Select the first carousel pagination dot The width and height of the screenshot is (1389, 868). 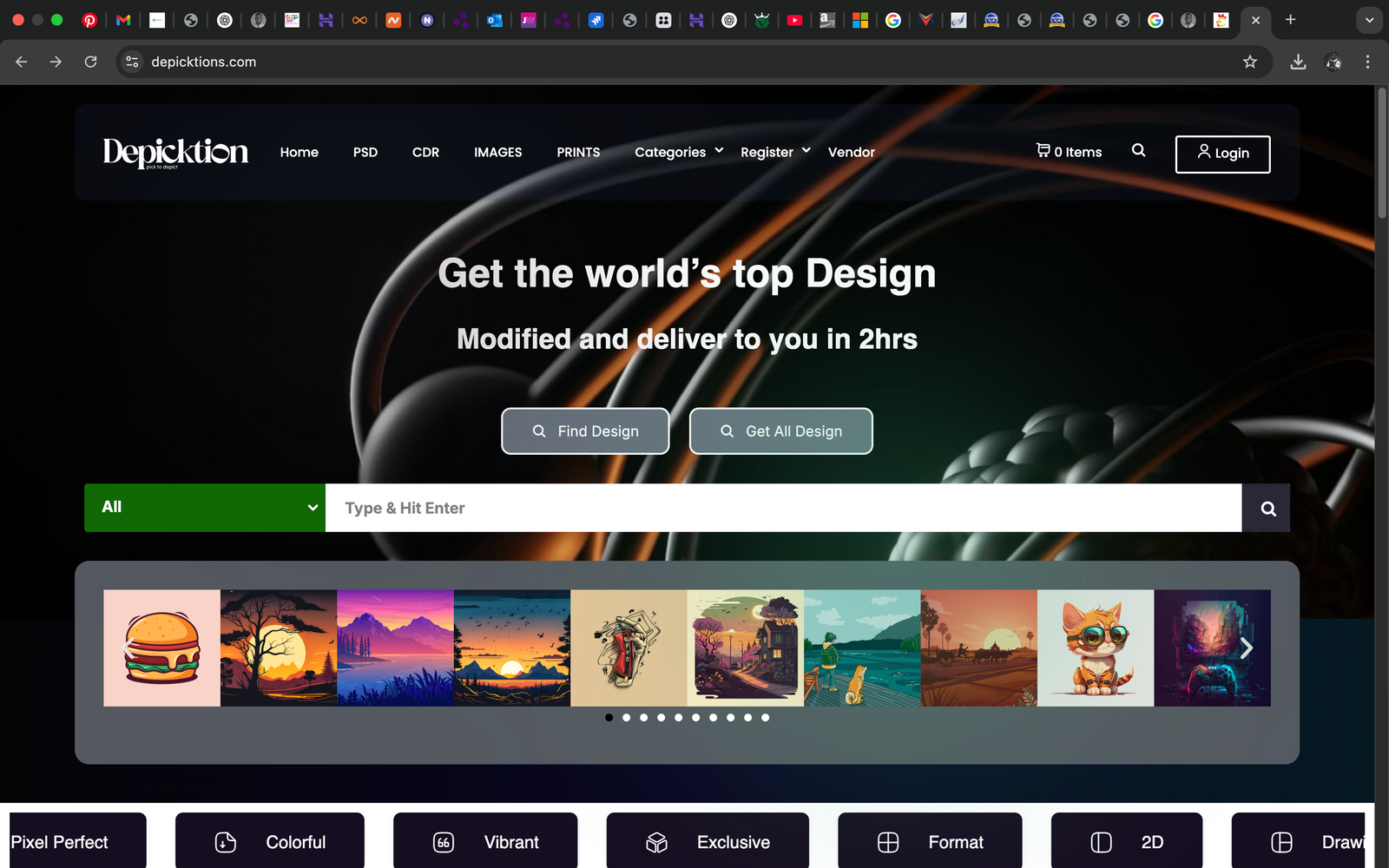(609, 718)
